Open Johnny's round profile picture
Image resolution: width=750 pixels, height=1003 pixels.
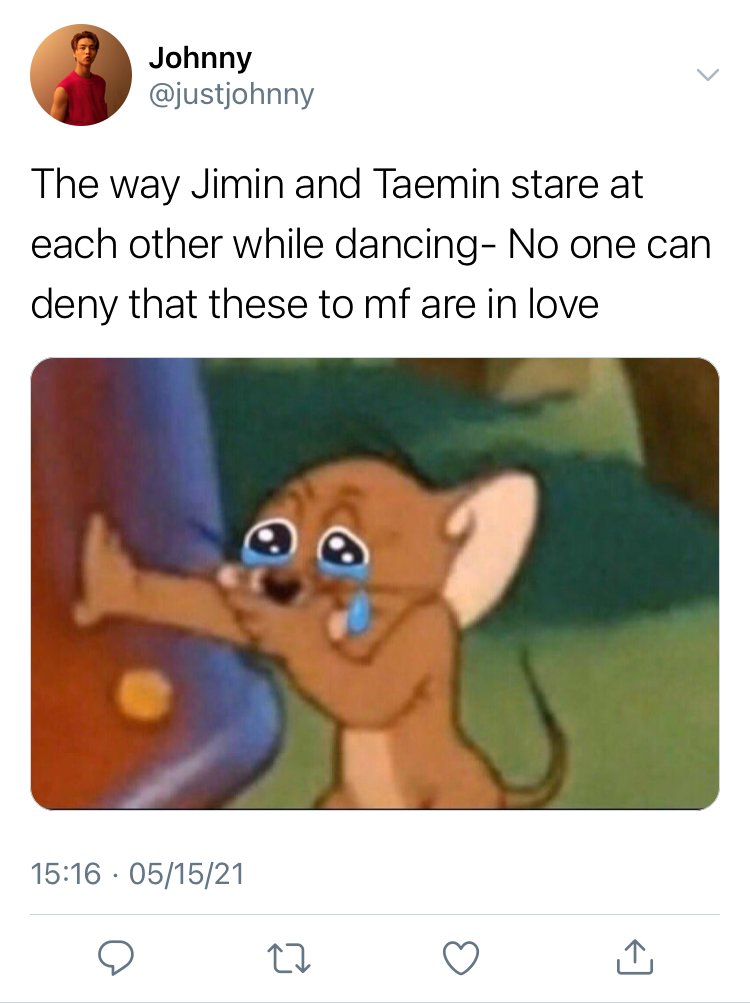[81, 75]
